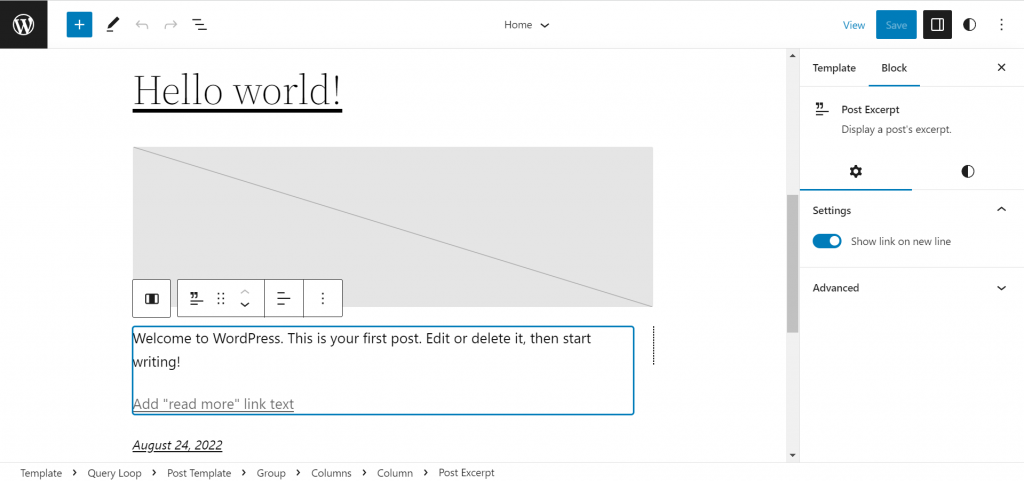Click the Undo arrow
This screenshot has width=1024, height=481.
(x=142, y=25)
